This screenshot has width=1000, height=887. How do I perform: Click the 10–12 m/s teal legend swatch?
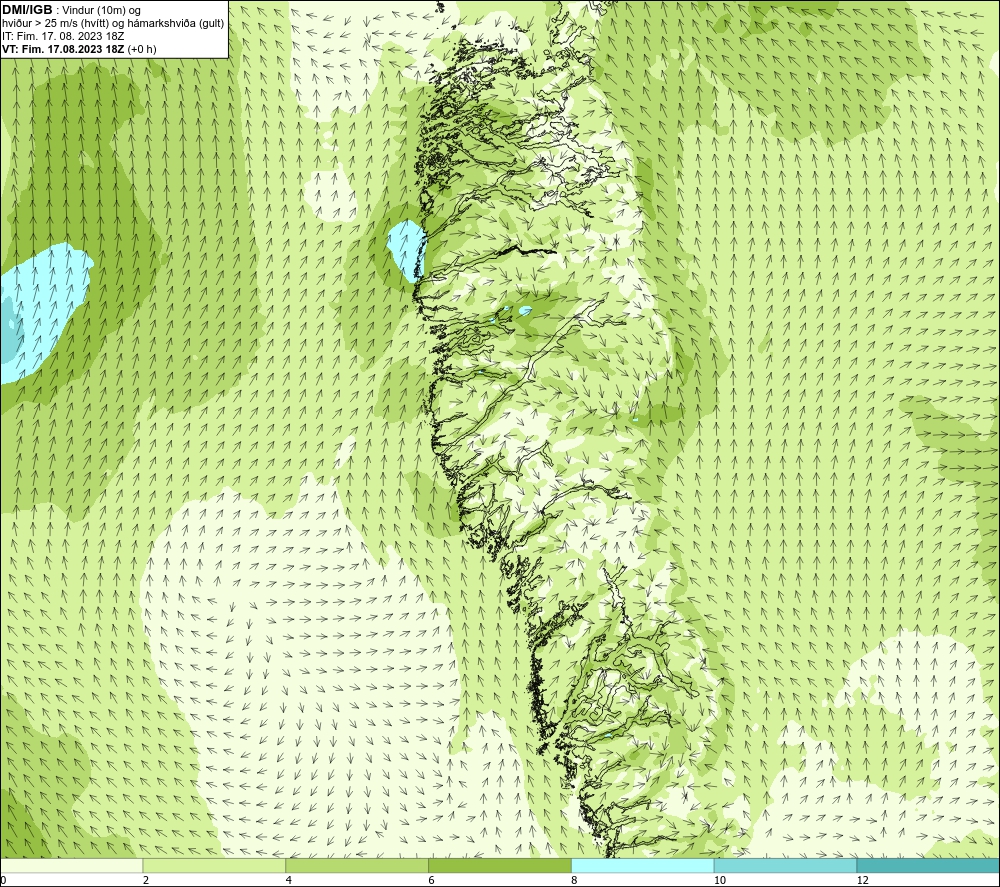point(786,865)
